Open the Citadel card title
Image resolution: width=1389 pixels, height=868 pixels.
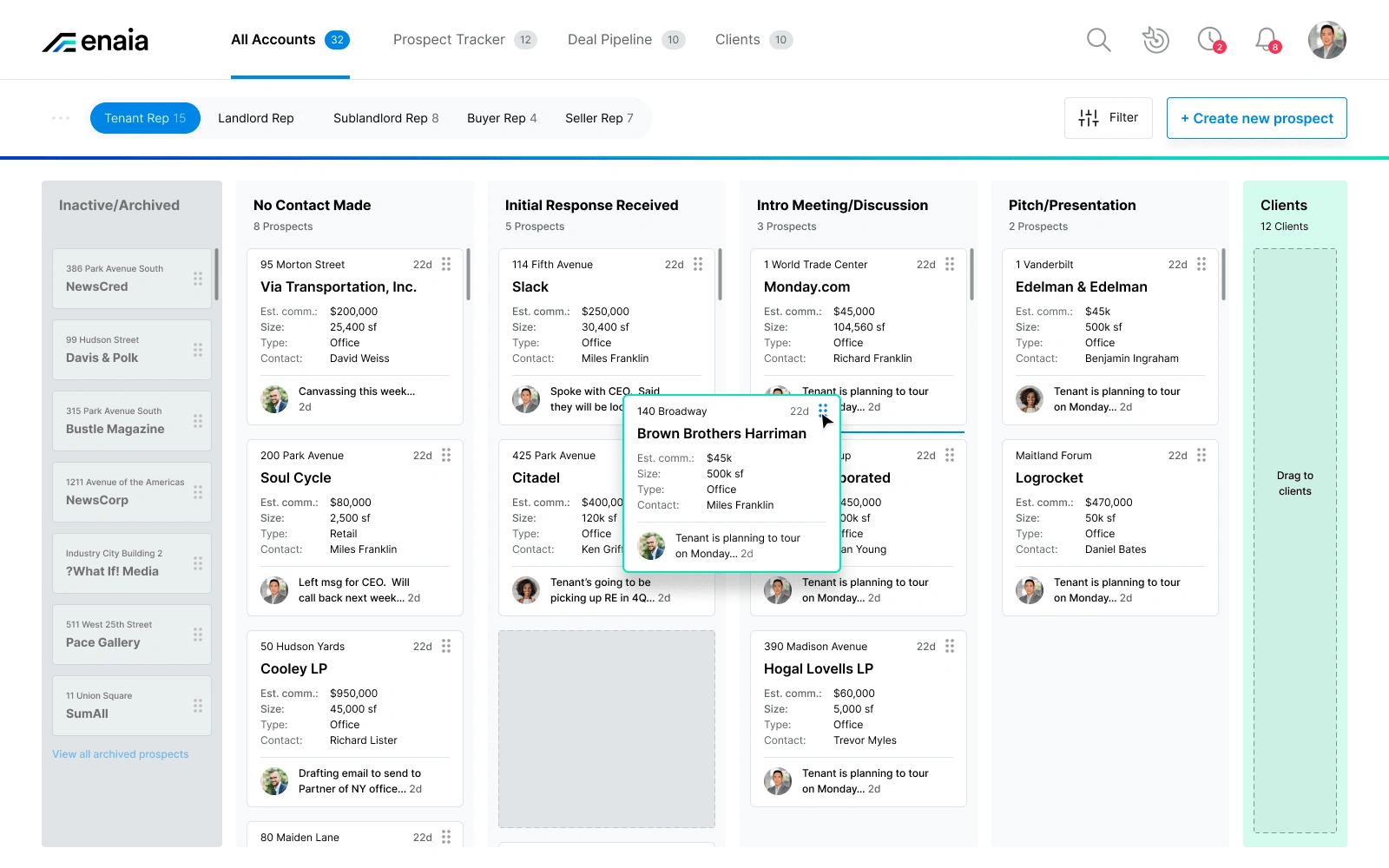tap(537, 477)
